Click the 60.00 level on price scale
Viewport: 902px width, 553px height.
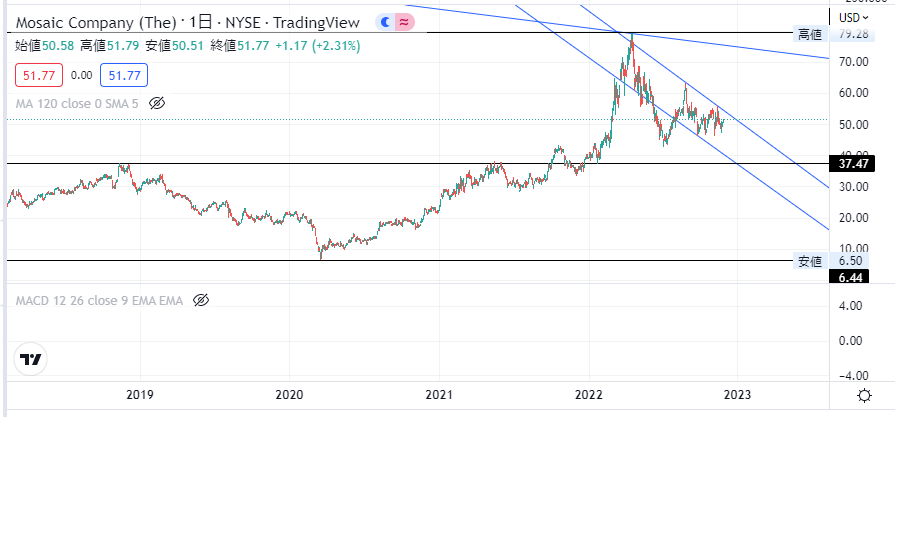click(853, 93)
